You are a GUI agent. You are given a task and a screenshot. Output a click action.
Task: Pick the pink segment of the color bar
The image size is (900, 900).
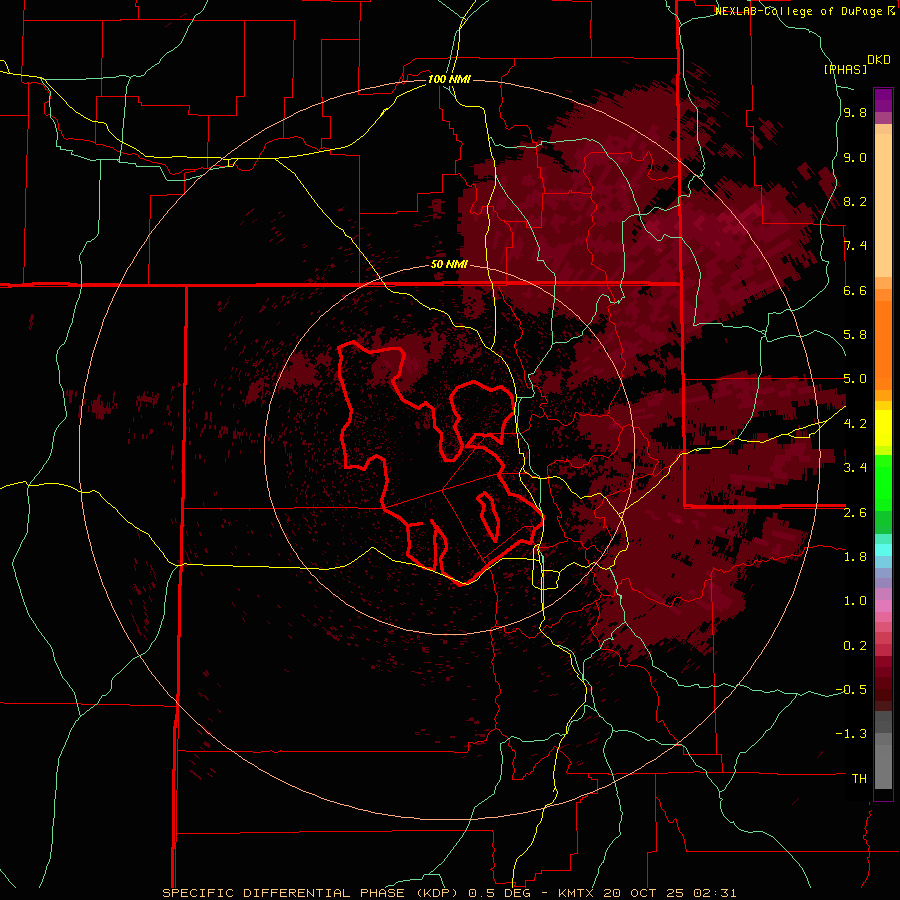pos(883,606)
